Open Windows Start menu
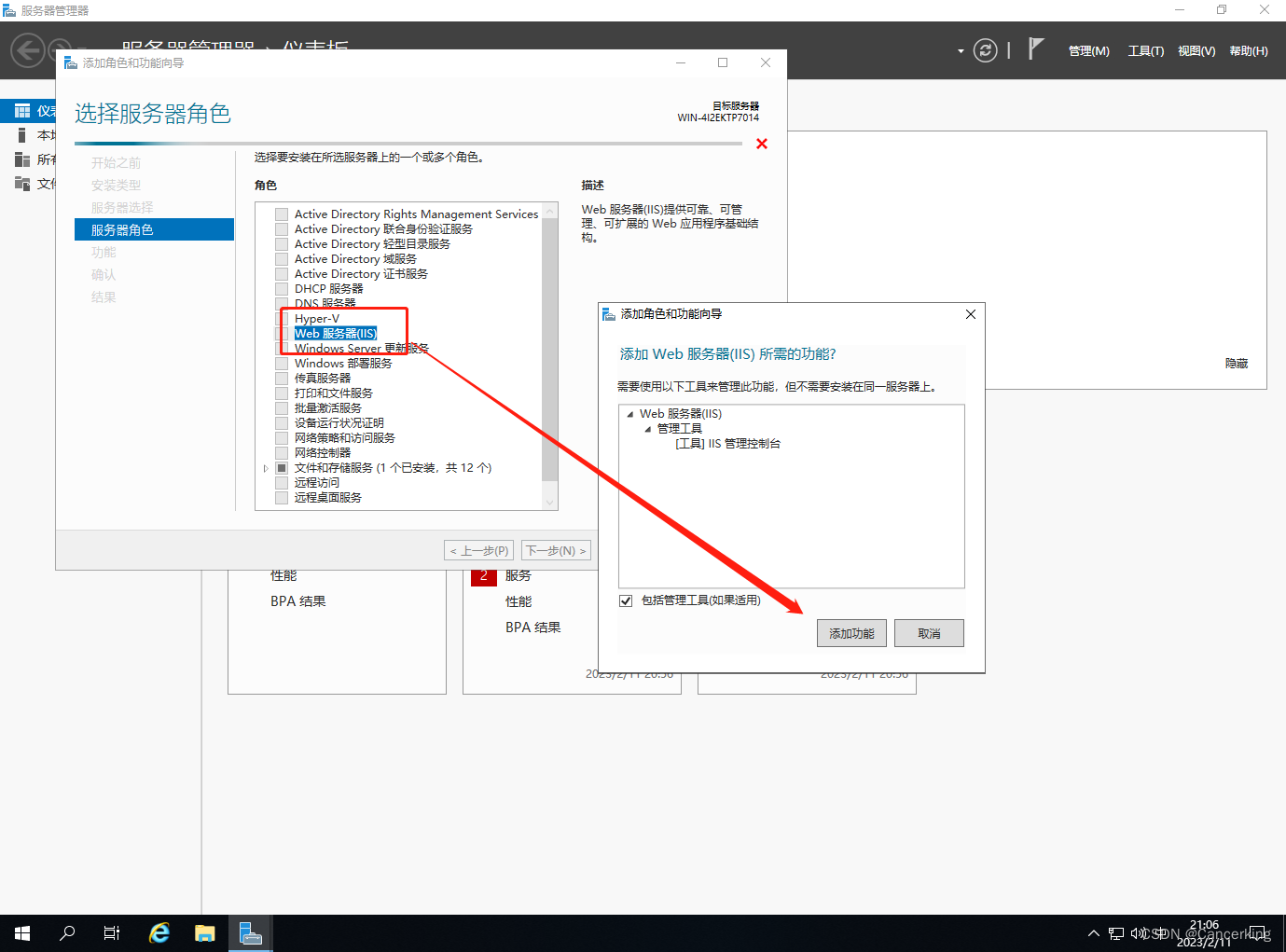1286x952 pixels. (x=22, y=933)
